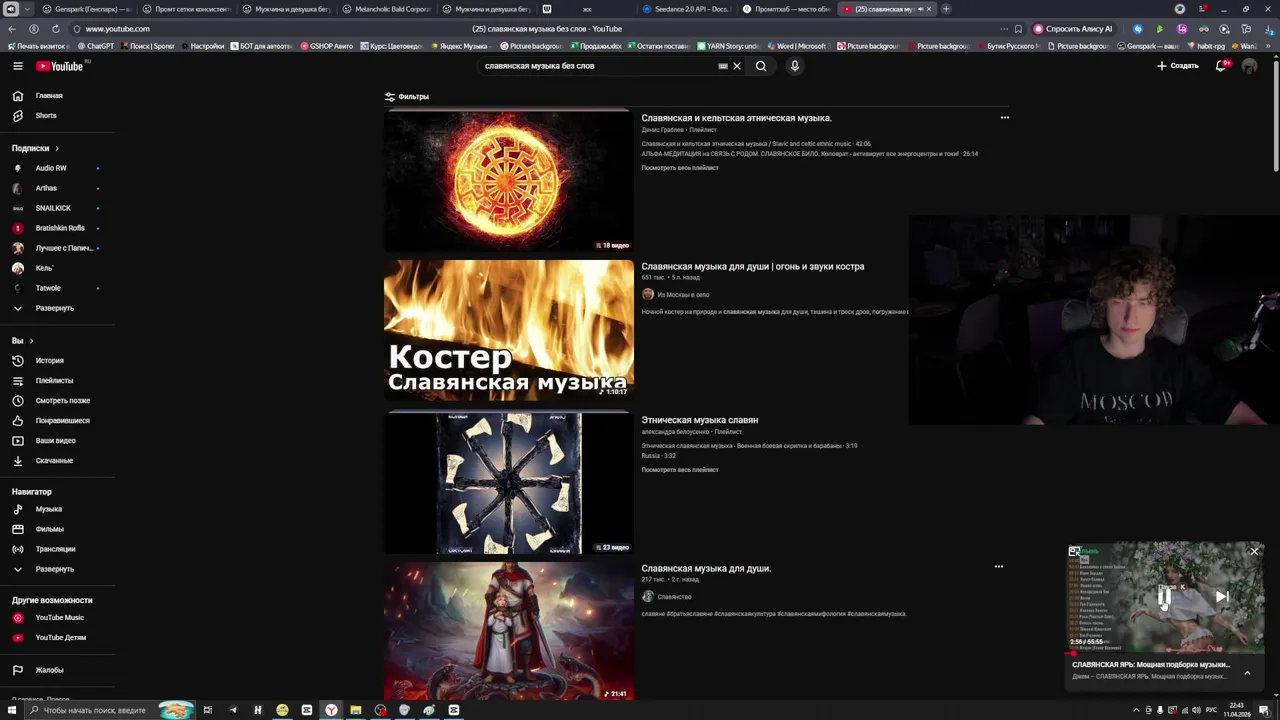The image size is (1280, 720).
Task: Expand the miniplayer queue chevron
Action: tap(1247, 672)
